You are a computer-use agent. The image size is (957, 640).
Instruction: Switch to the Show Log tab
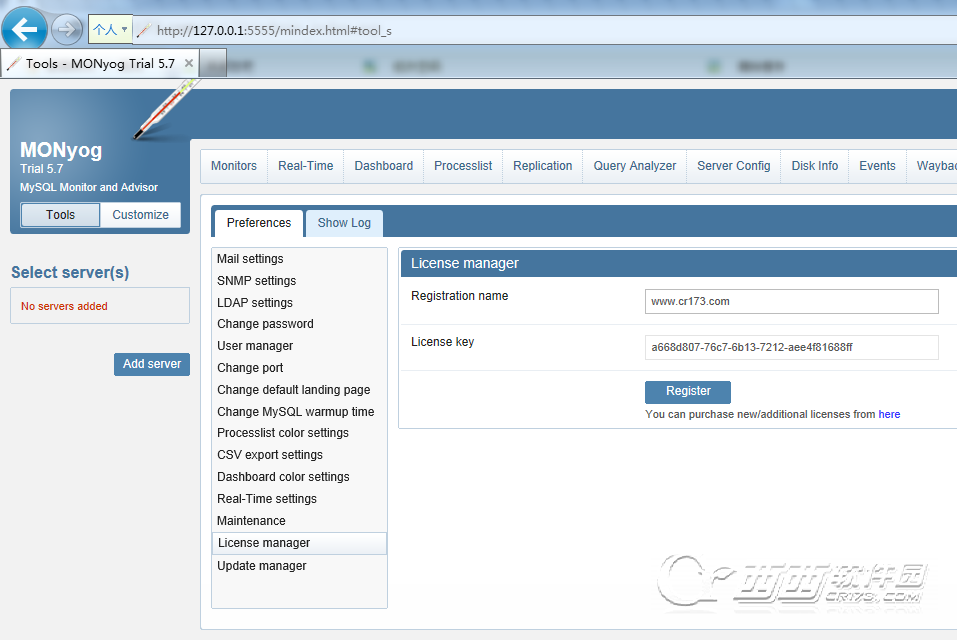[x=344, y=223]
